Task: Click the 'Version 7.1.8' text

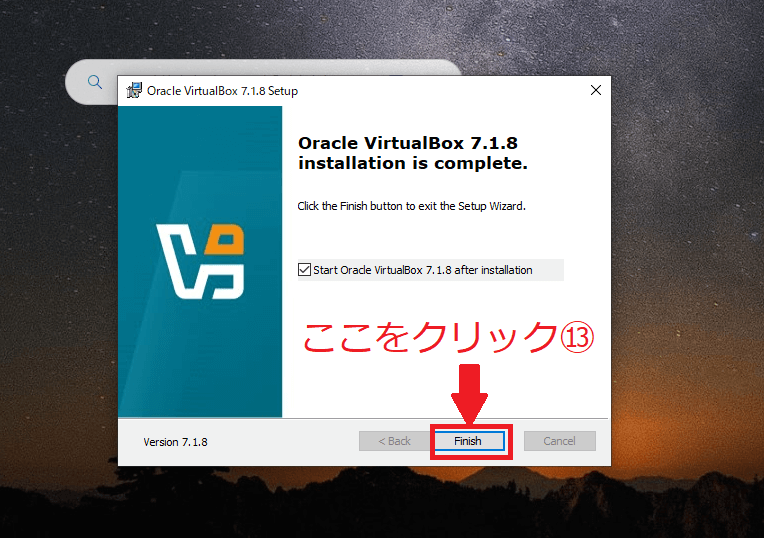Action: tap(175, 442)
